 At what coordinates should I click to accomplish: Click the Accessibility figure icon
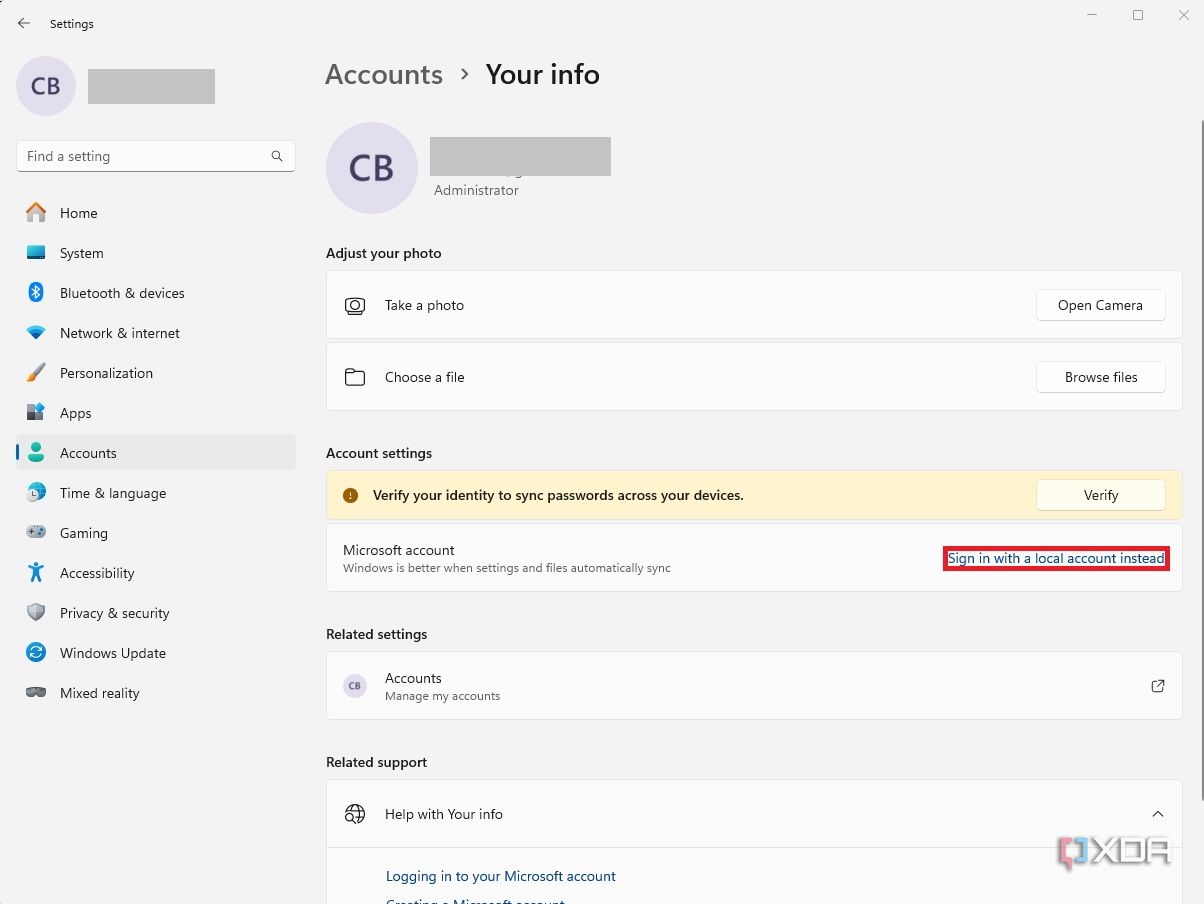tap(36, 573)
